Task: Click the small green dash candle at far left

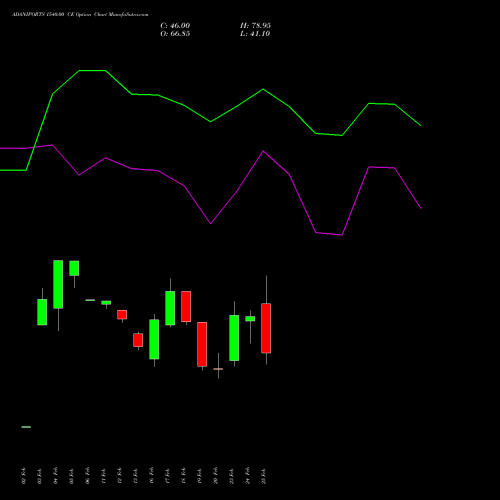Action: coord(26,427)
